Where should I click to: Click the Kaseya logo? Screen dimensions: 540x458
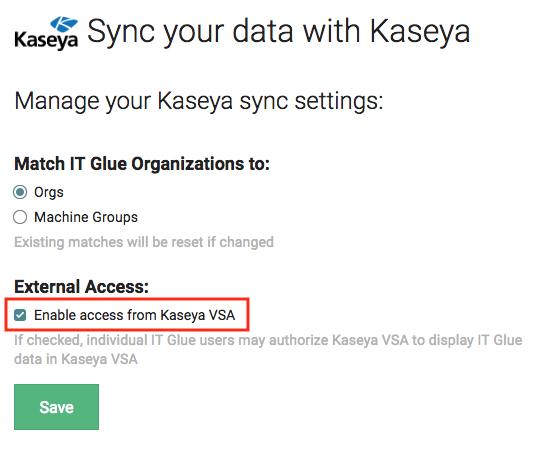coord(46,33)
